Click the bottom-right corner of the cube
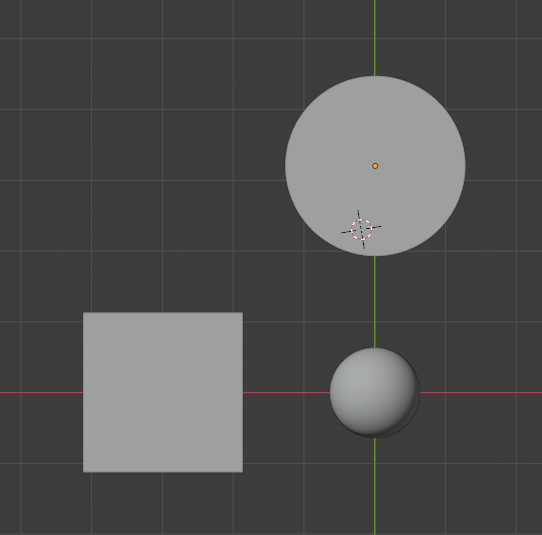The width and height of the screenshot is (542, 535). click(x=243, y=472)
